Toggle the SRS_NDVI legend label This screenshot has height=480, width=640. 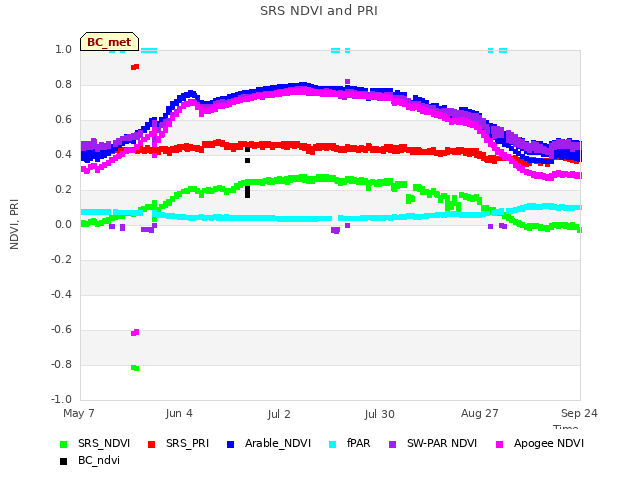pos(104,444)
